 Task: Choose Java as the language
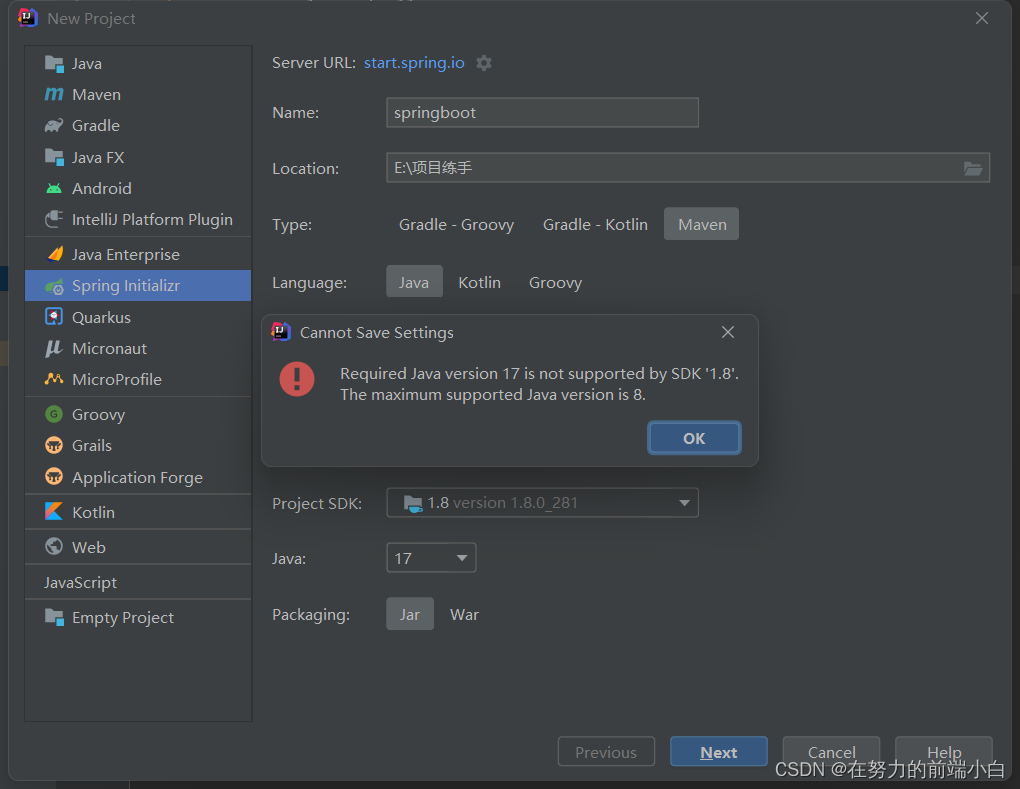click(414, 282)
